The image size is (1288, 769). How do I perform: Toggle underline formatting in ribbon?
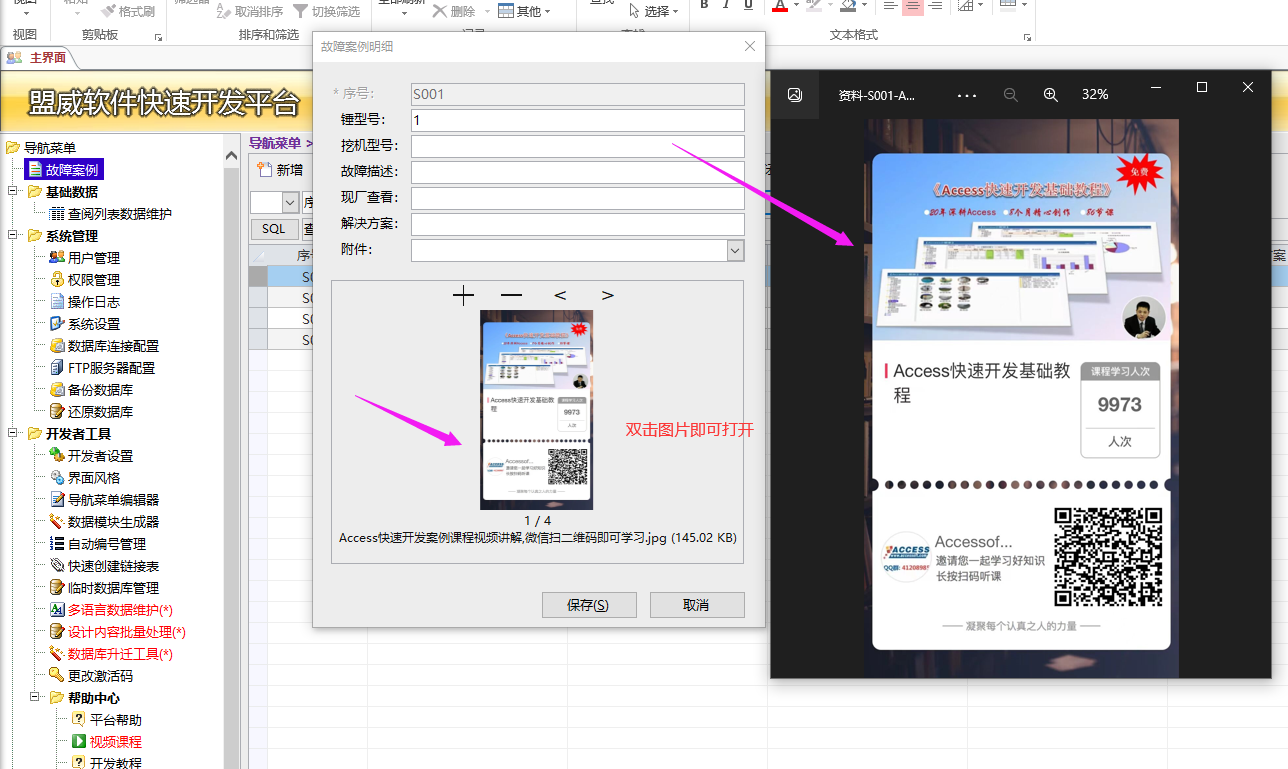tap(748, 5)
